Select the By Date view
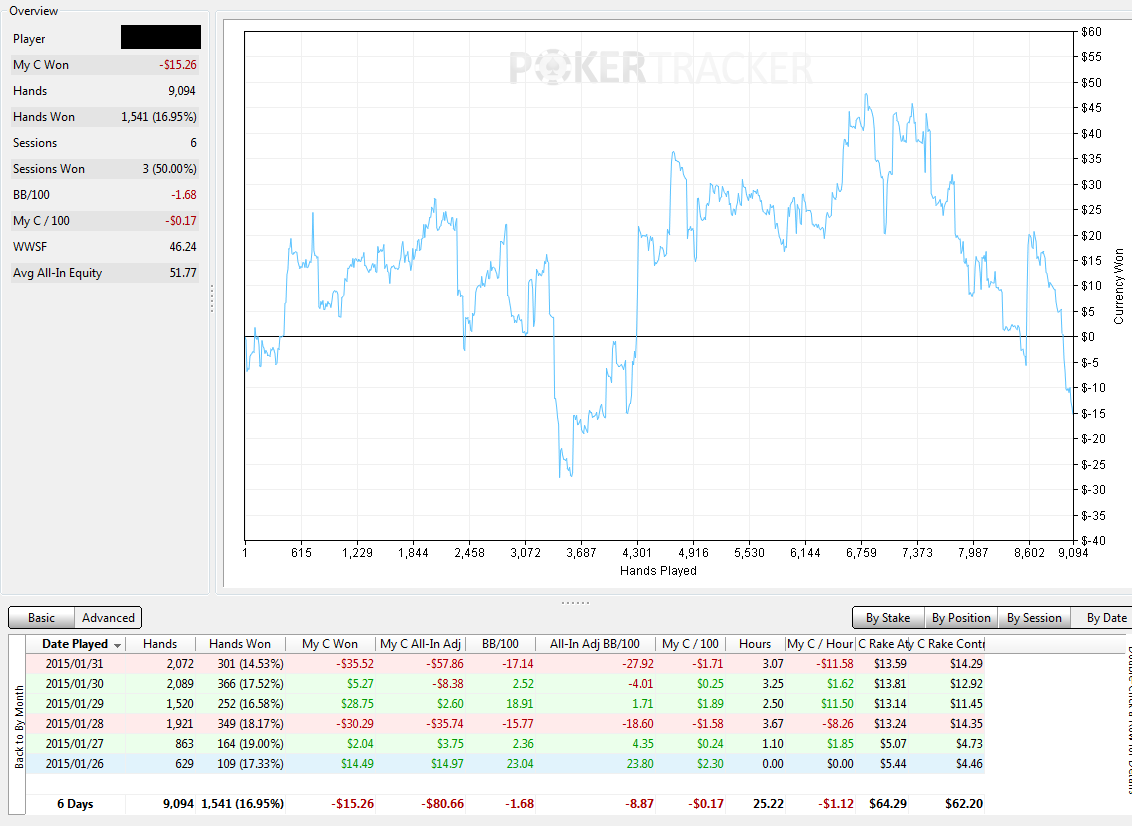Image resolution: width=1132 pixels, height=826 pixels. click(1106, 618)
